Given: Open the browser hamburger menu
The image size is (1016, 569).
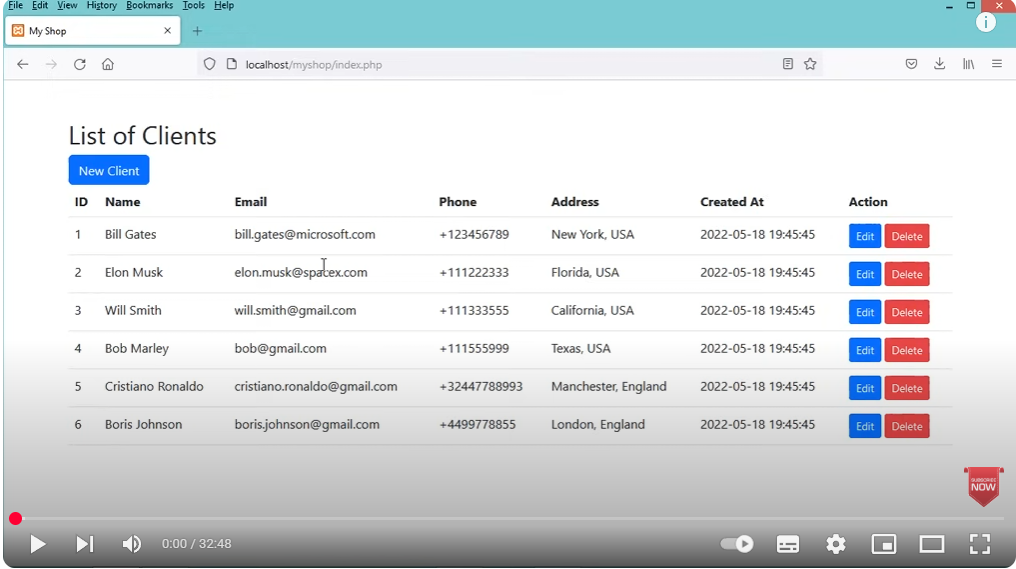Looking at the screenshot, I should pos(996,64).
